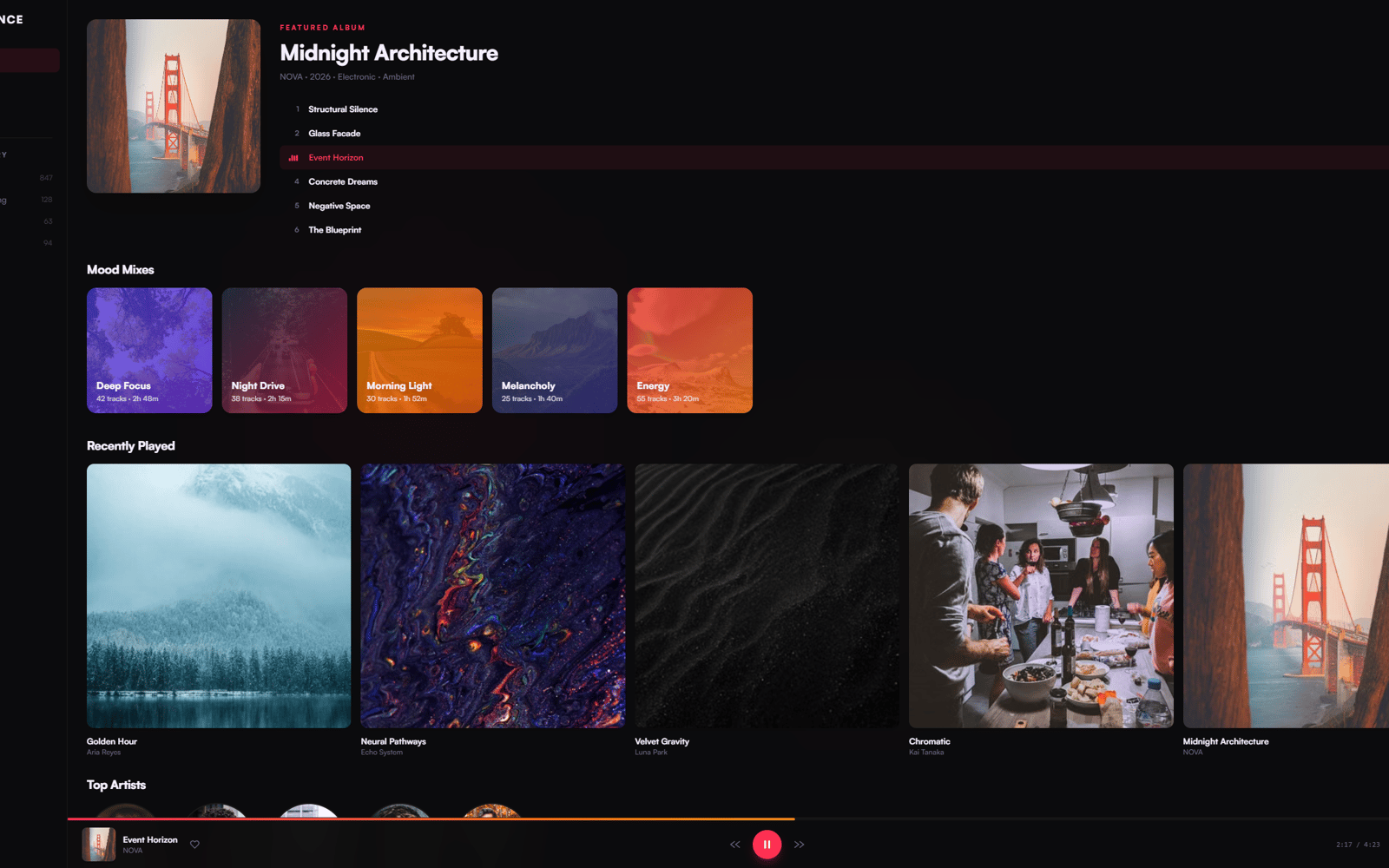Click the FEATURED ALBUM label
Screen dimensions: 1389x868
click(x=323, y=28)
